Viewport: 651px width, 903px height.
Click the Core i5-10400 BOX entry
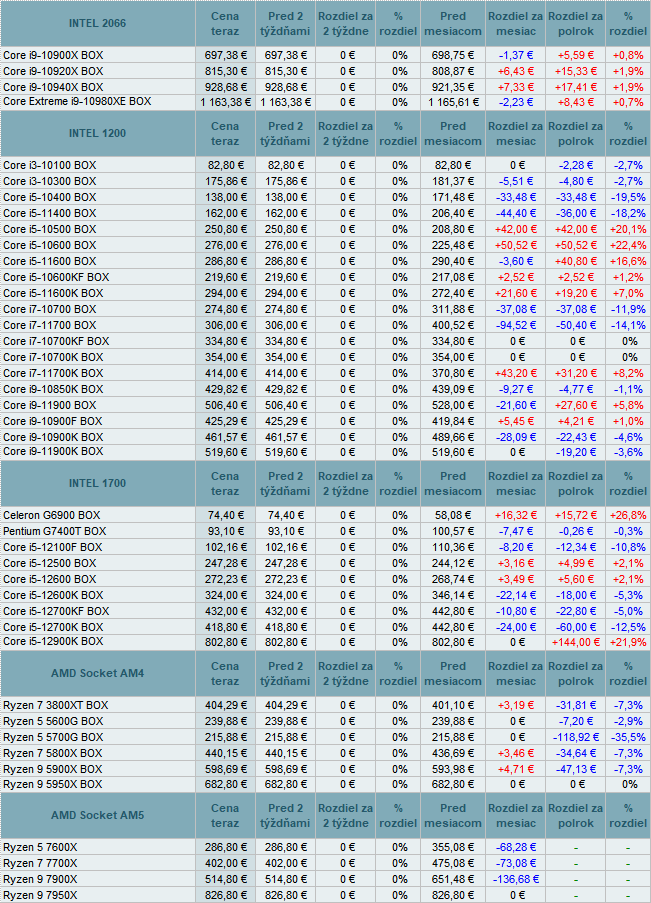[50, 198]
